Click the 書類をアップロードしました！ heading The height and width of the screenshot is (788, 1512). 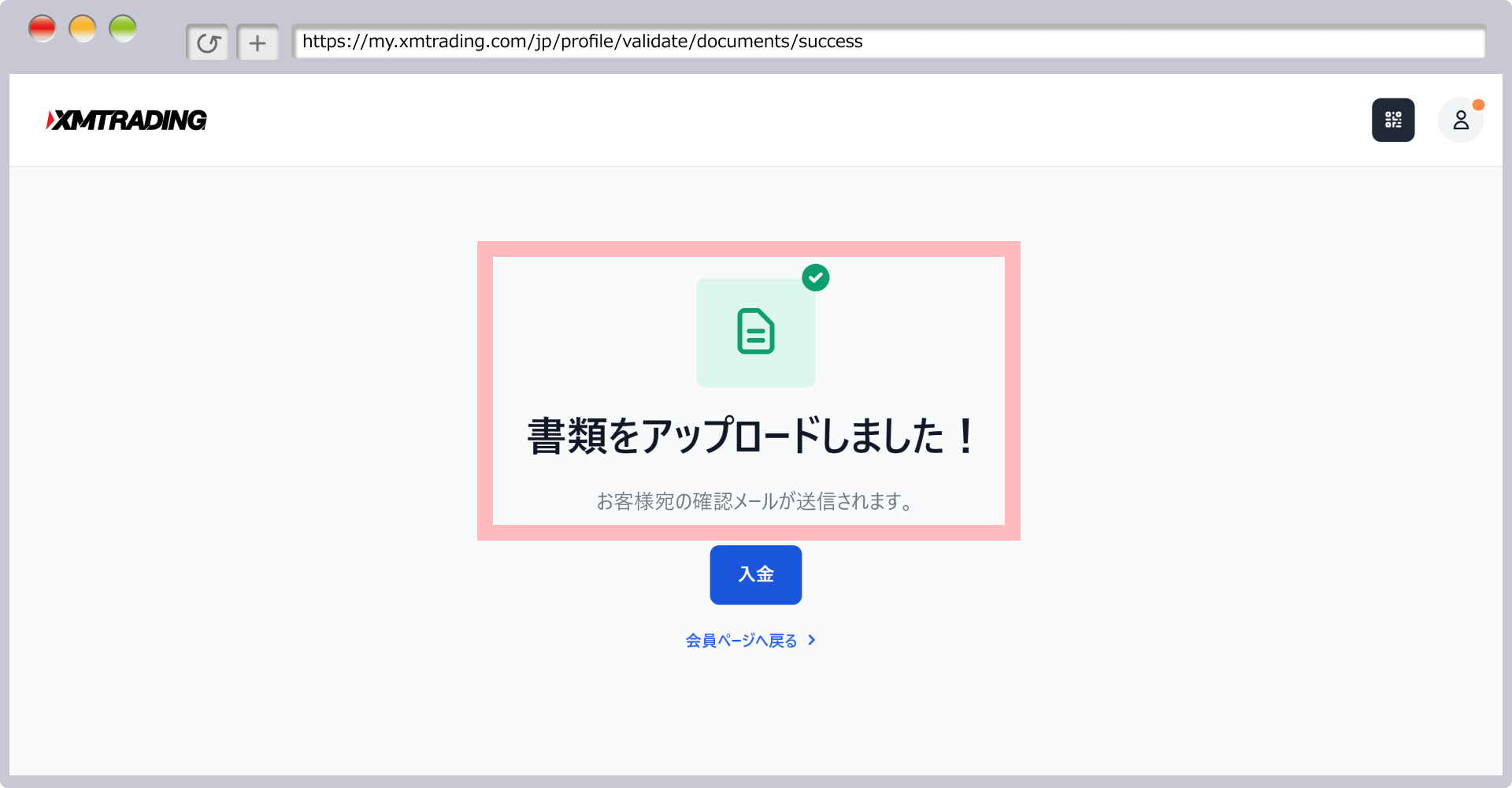750,436
